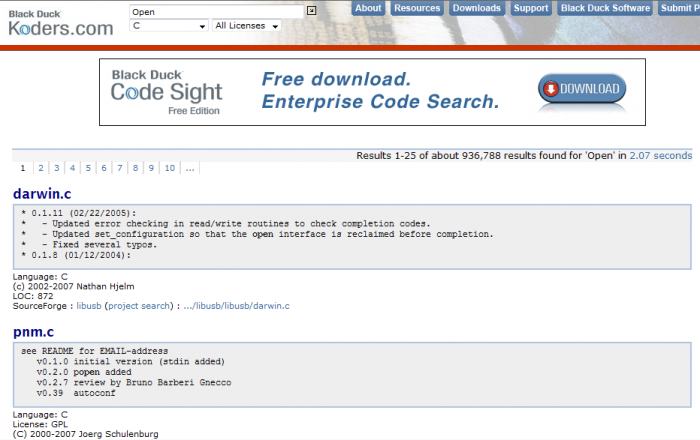Click the 'Enterprise Code Search.' banner text
This screenshot has height=440, width=700.
[x=380, y=101]
